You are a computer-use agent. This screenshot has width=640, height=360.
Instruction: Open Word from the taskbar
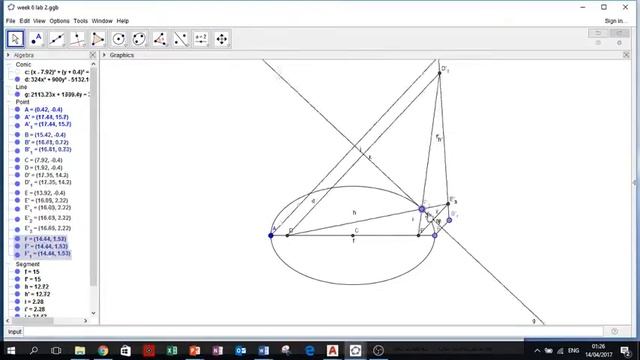coord(264,350)
